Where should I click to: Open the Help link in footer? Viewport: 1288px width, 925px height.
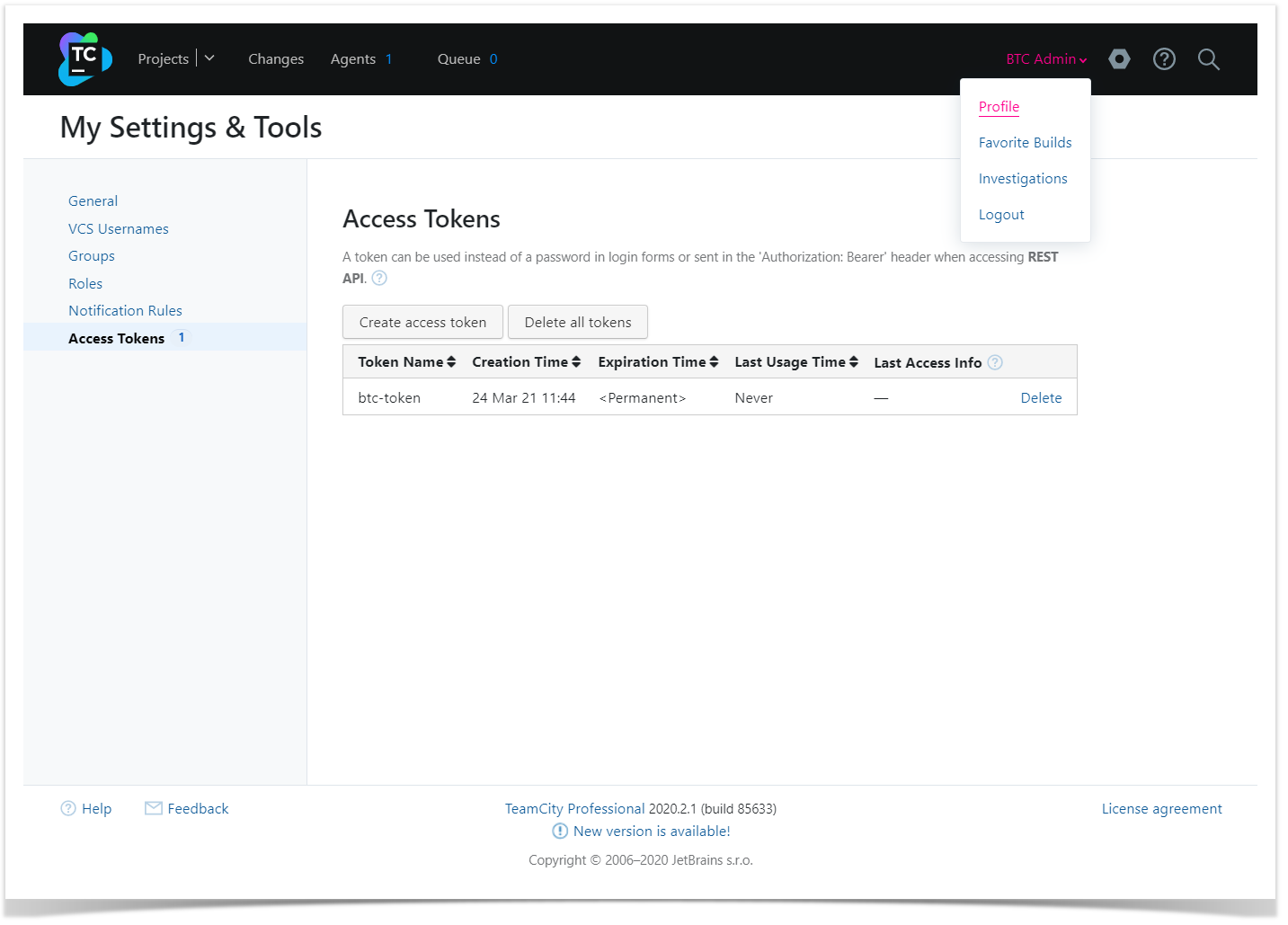point(96,808)
